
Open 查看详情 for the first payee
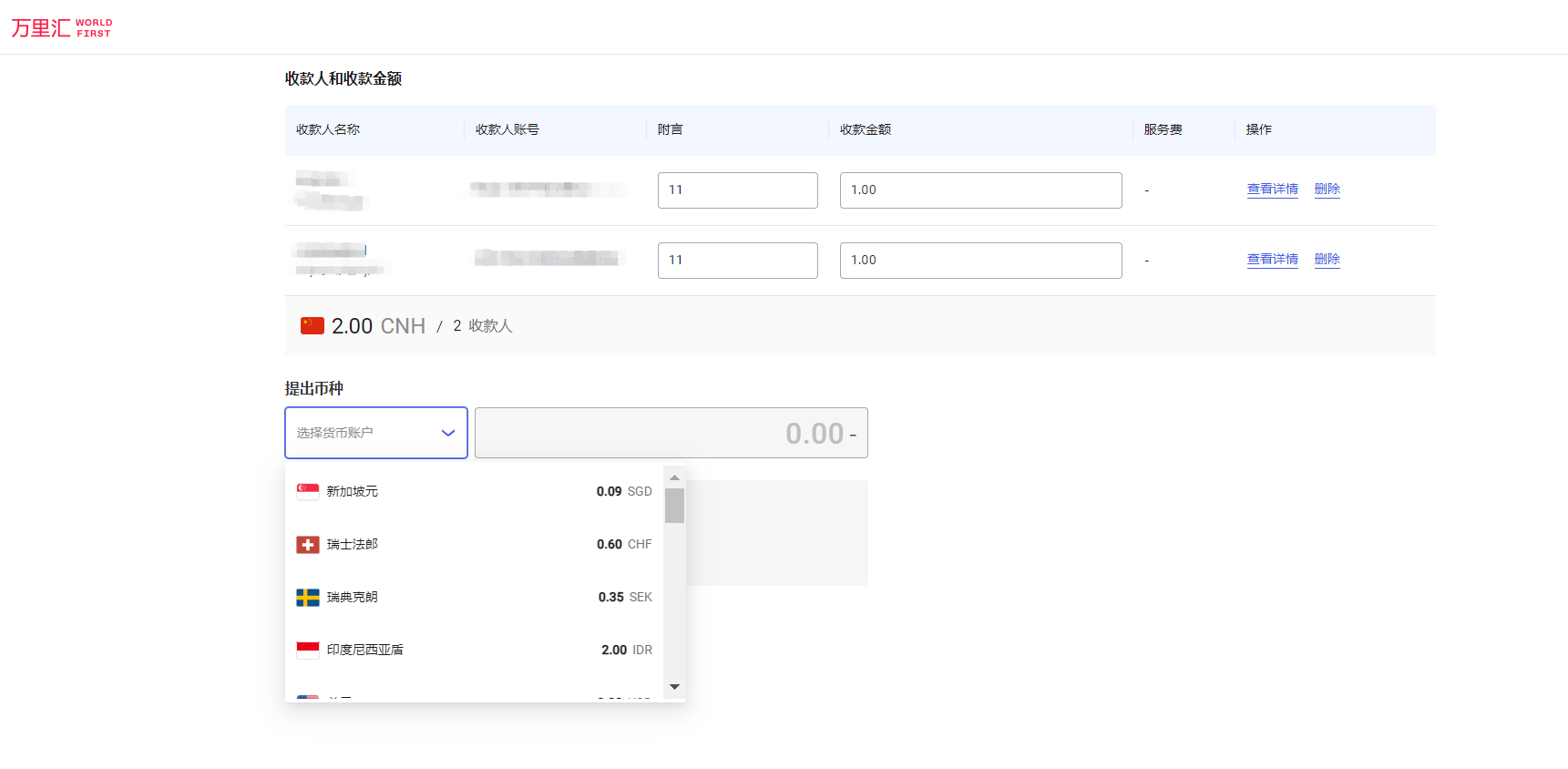1272,190
